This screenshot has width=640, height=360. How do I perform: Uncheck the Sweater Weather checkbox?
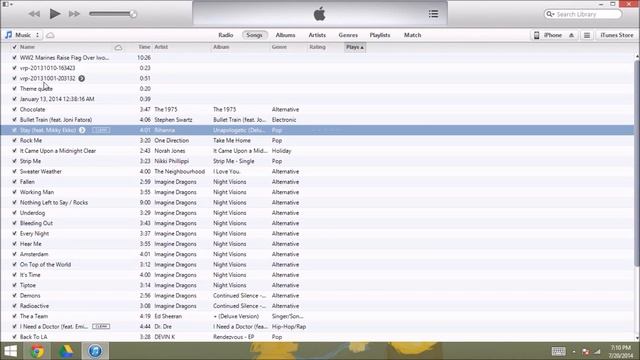[14, 171]
